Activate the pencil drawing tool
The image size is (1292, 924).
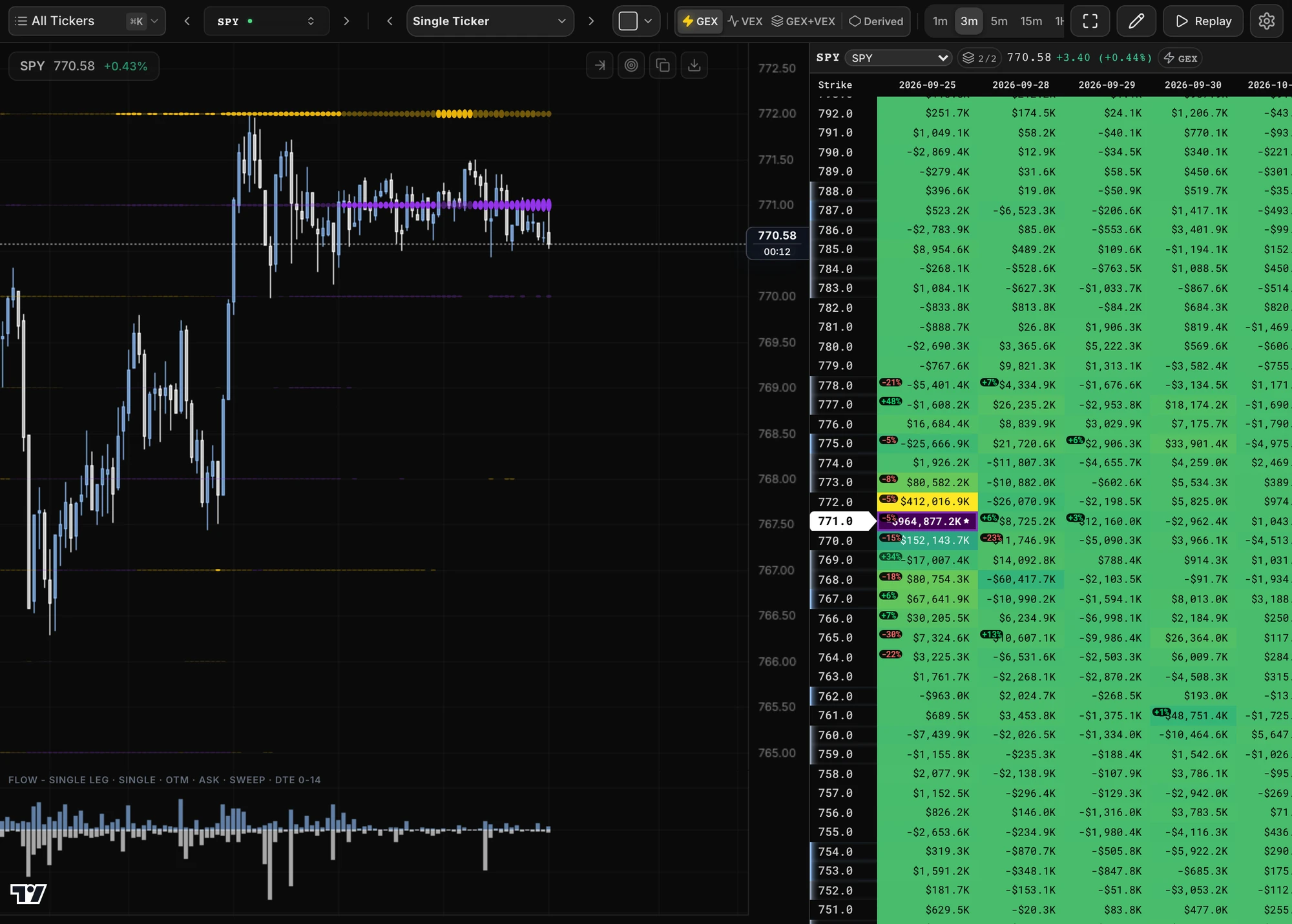click(x=1136, y=21)
